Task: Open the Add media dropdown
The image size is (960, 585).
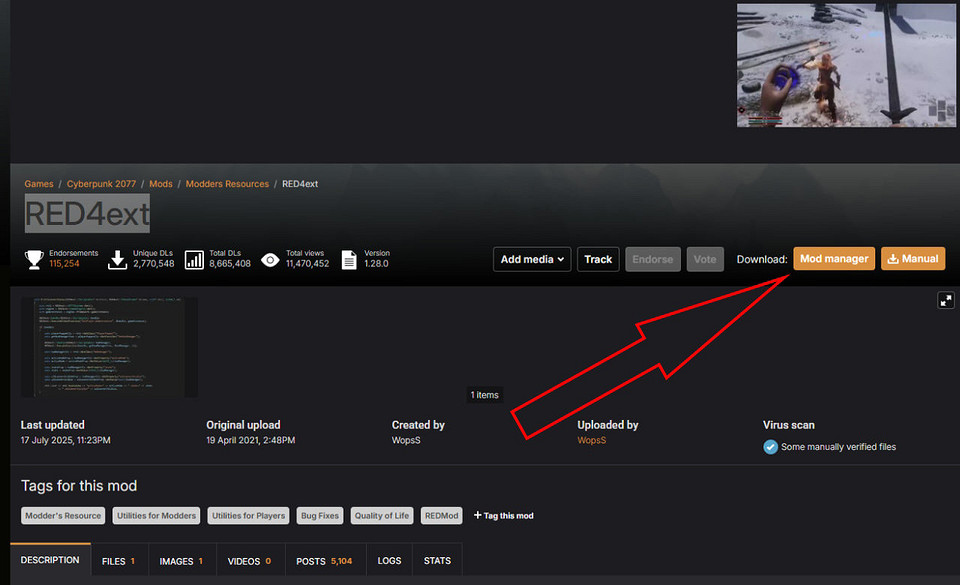Action: pyautogui.click(x=531, y=259)
